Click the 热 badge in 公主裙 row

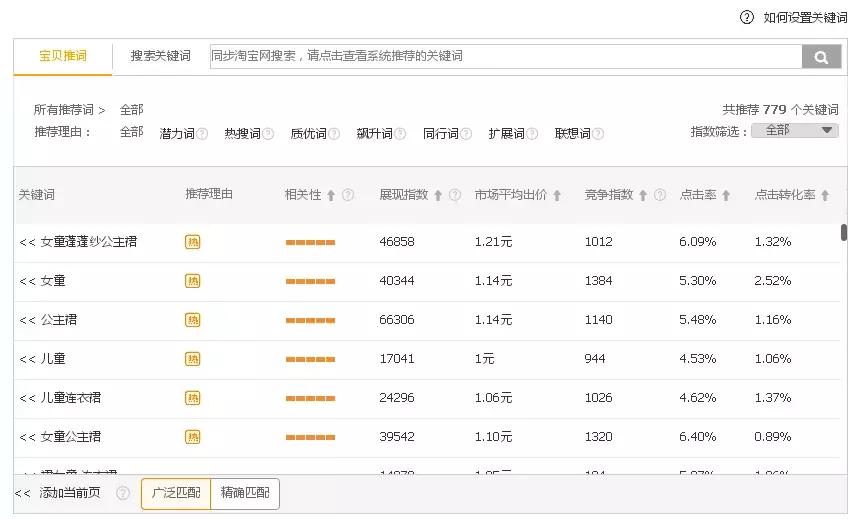[193, 320]
